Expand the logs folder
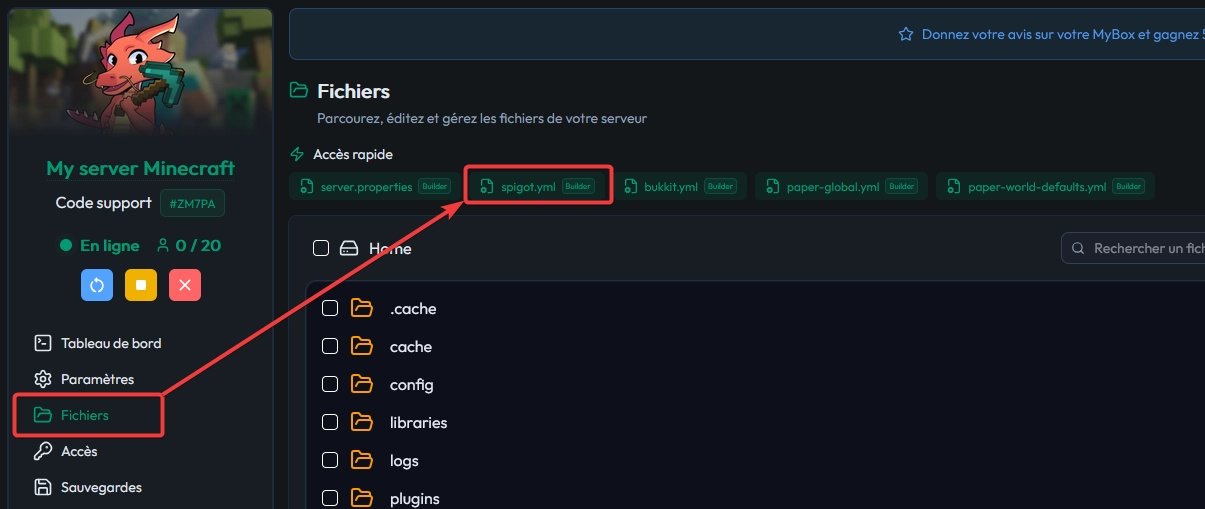 (x=404, y=461)
